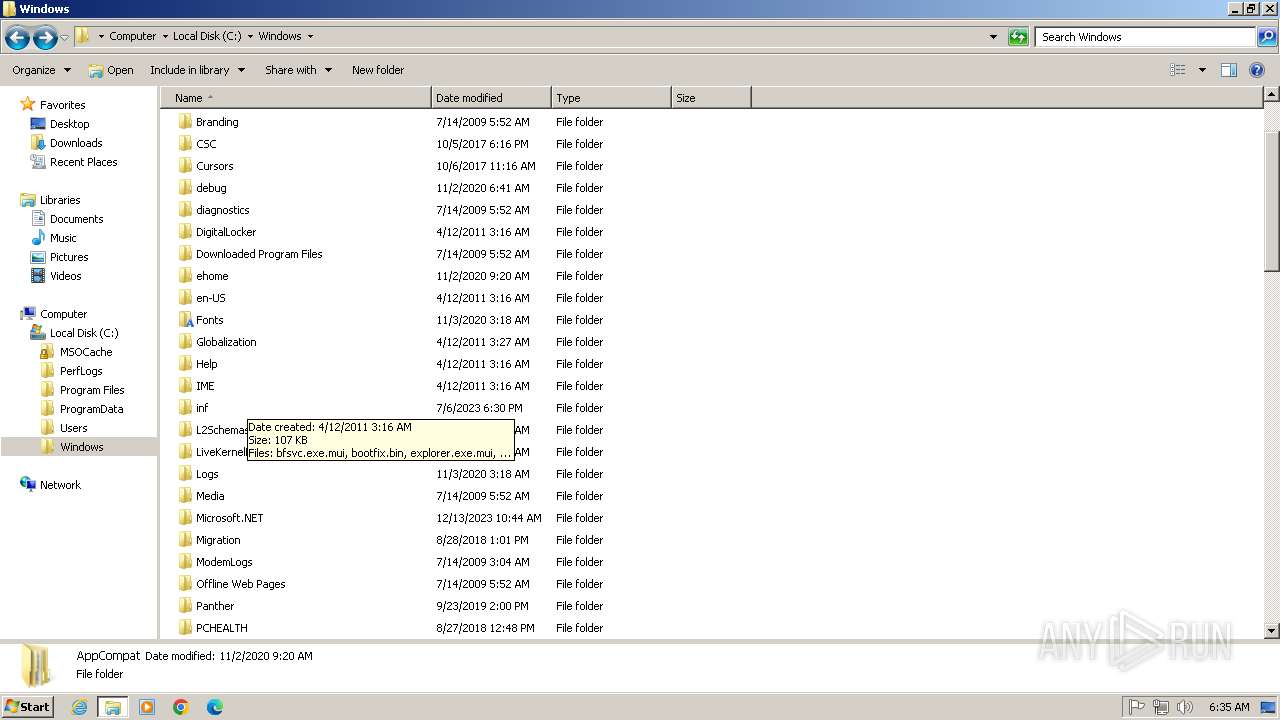The width and height of the screenshot is (1280, 720).
Task: Expand the Computer breadcrumb dropdown arrow
Action: click(x=165, y=37)
